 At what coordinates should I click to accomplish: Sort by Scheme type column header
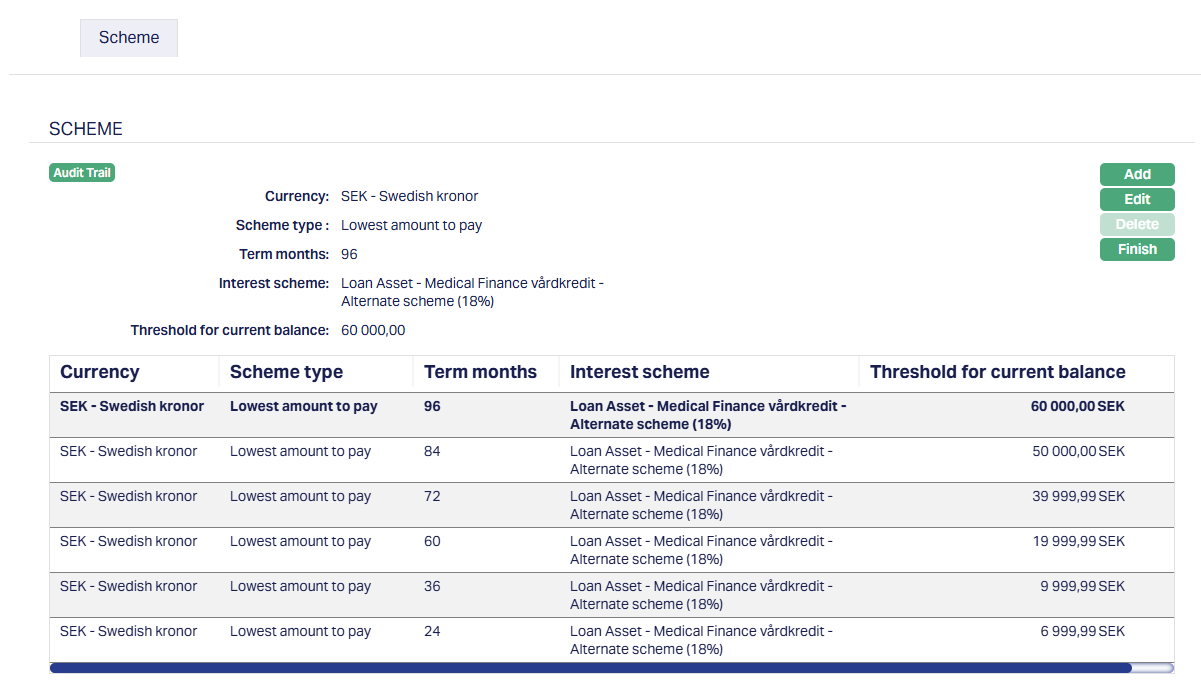pos(286,372)
